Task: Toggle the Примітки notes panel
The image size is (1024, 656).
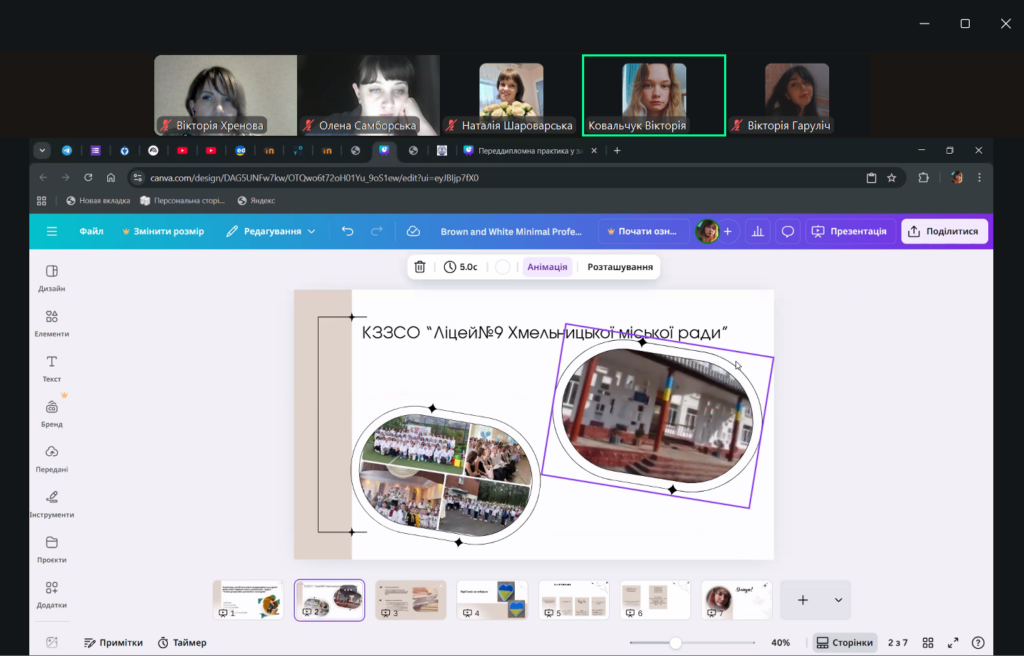Action: click(113, 642)
